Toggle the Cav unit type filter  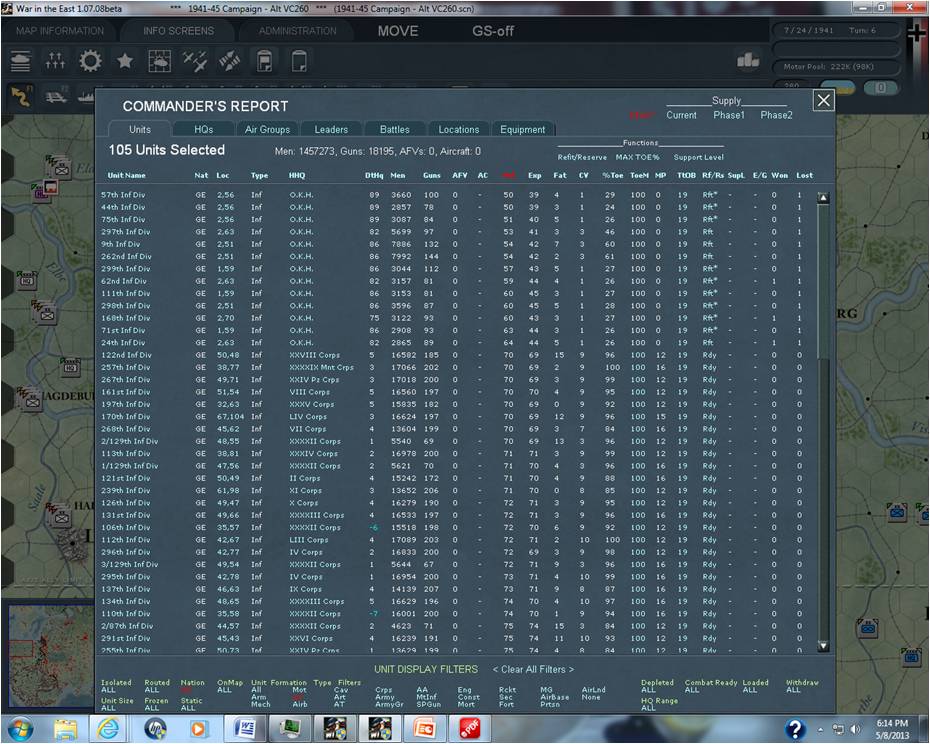(340, 690)
